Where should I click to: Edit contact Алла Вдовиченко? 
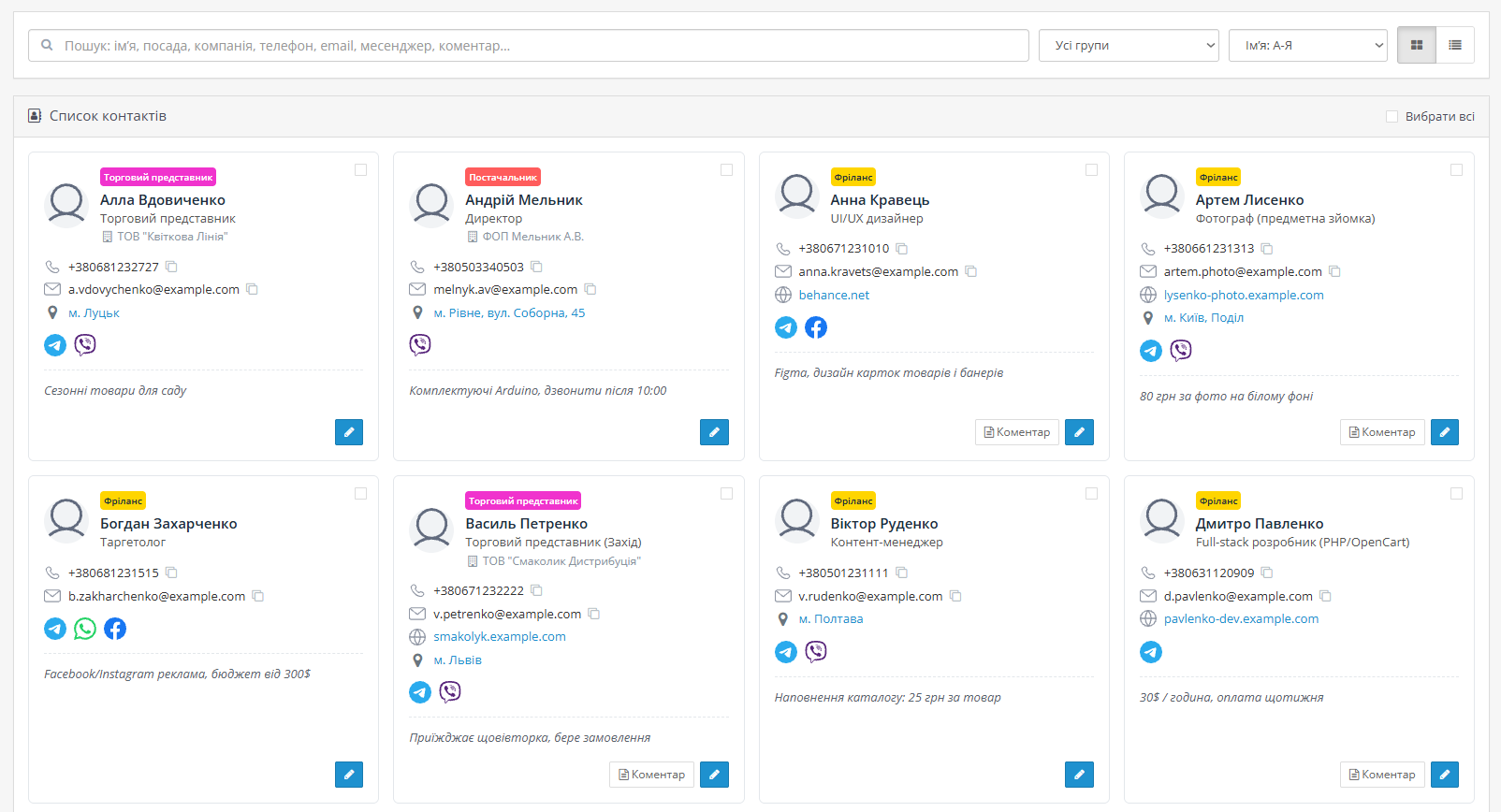tap(349, 432)
